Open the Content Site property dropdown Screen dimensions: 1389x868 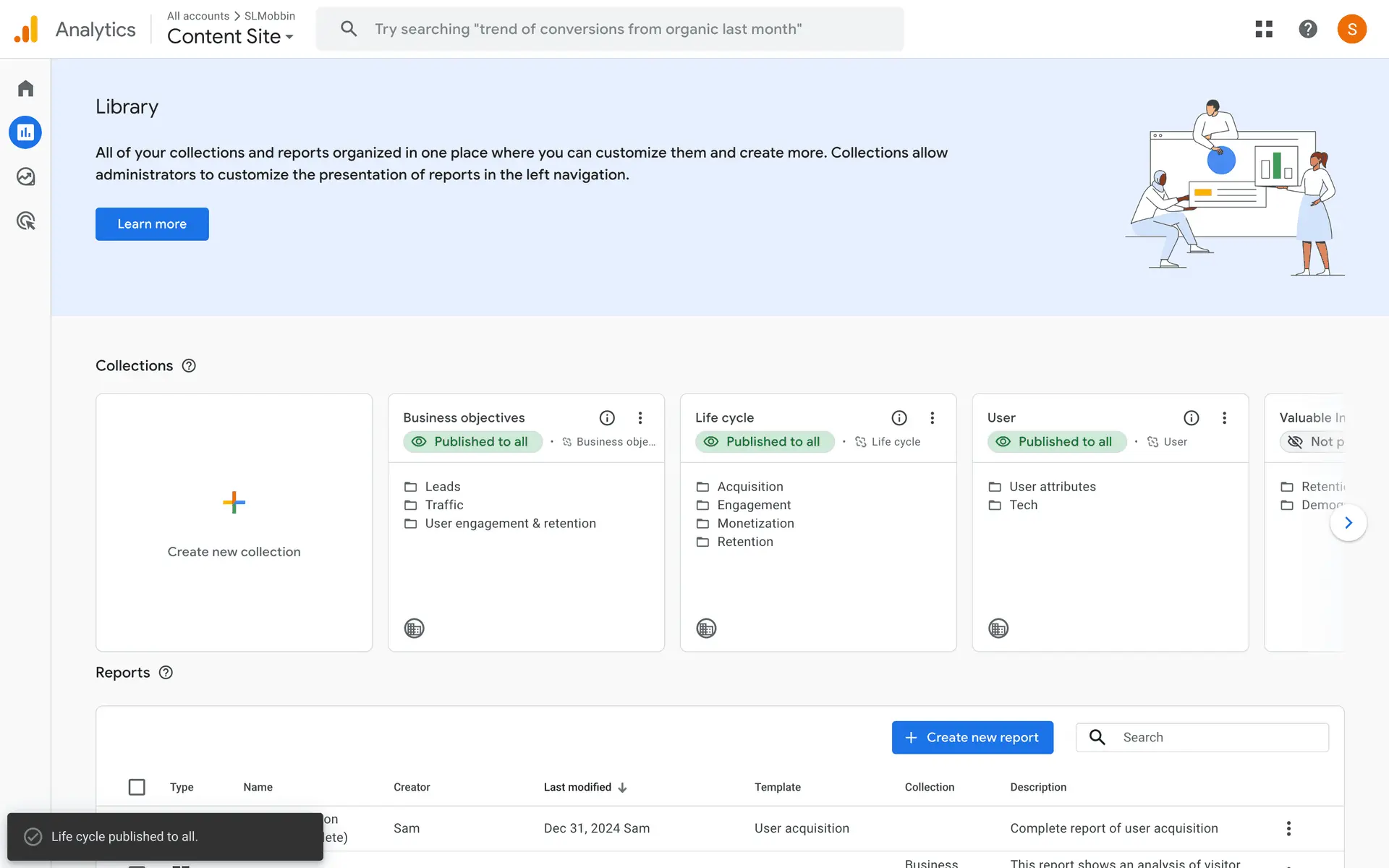230,36
